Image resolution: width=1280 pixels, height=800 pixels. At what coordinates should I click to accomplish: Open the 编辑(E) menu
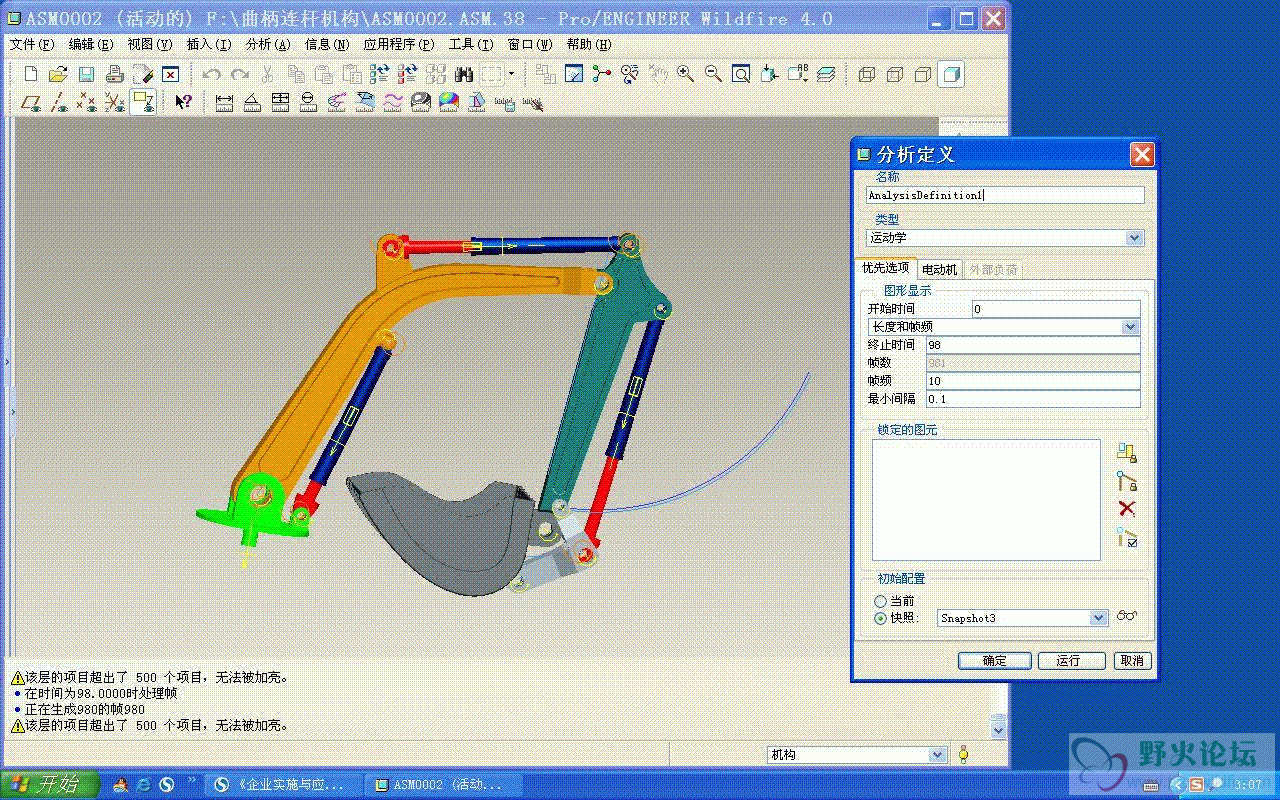(x=91, y=45)
